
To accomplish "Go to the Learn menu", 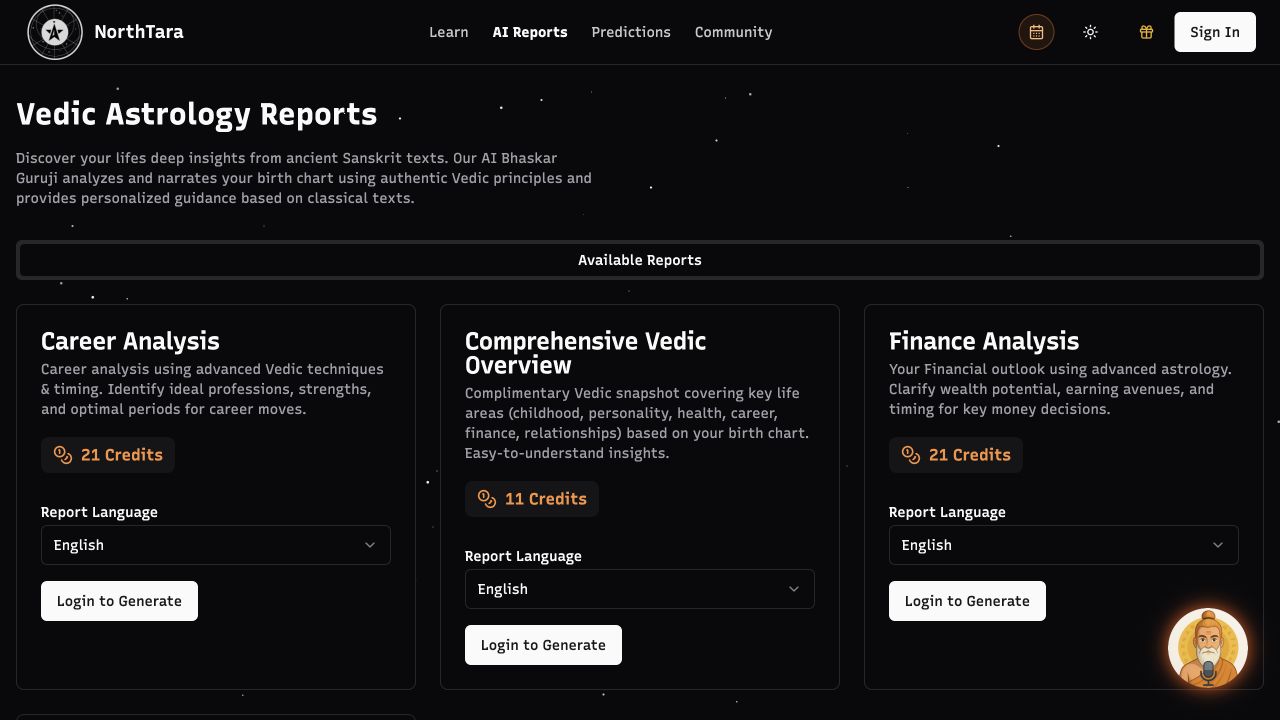I will [449, 32].
